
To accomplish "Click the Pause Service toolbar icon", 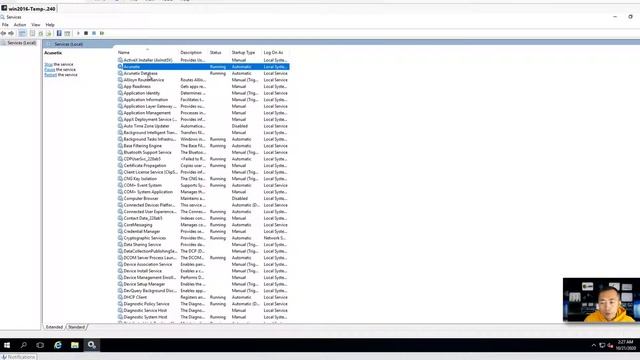I will tap(94, 33).
